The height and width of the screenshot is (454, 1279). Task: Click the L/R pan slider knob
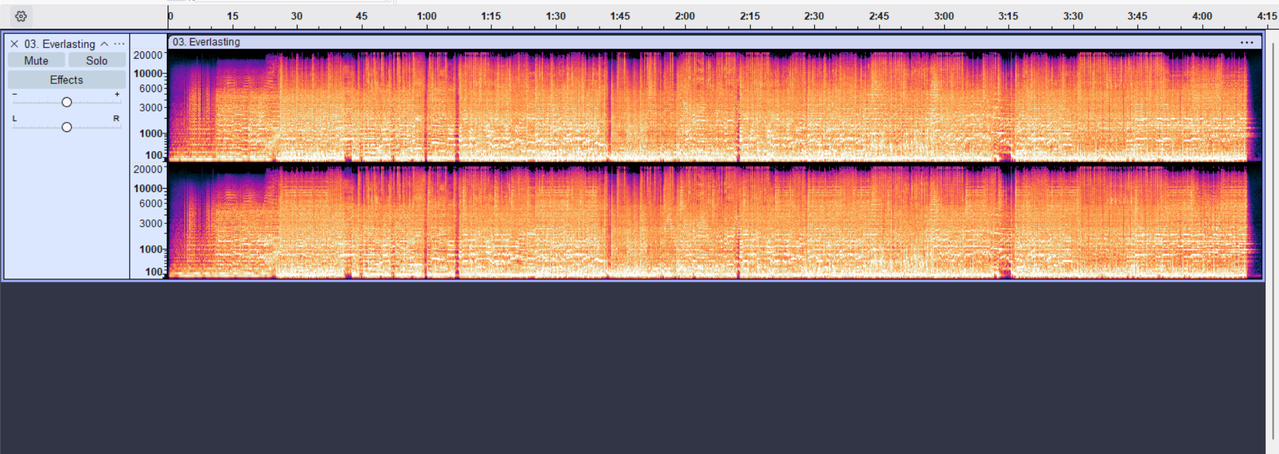coord(67,127)
